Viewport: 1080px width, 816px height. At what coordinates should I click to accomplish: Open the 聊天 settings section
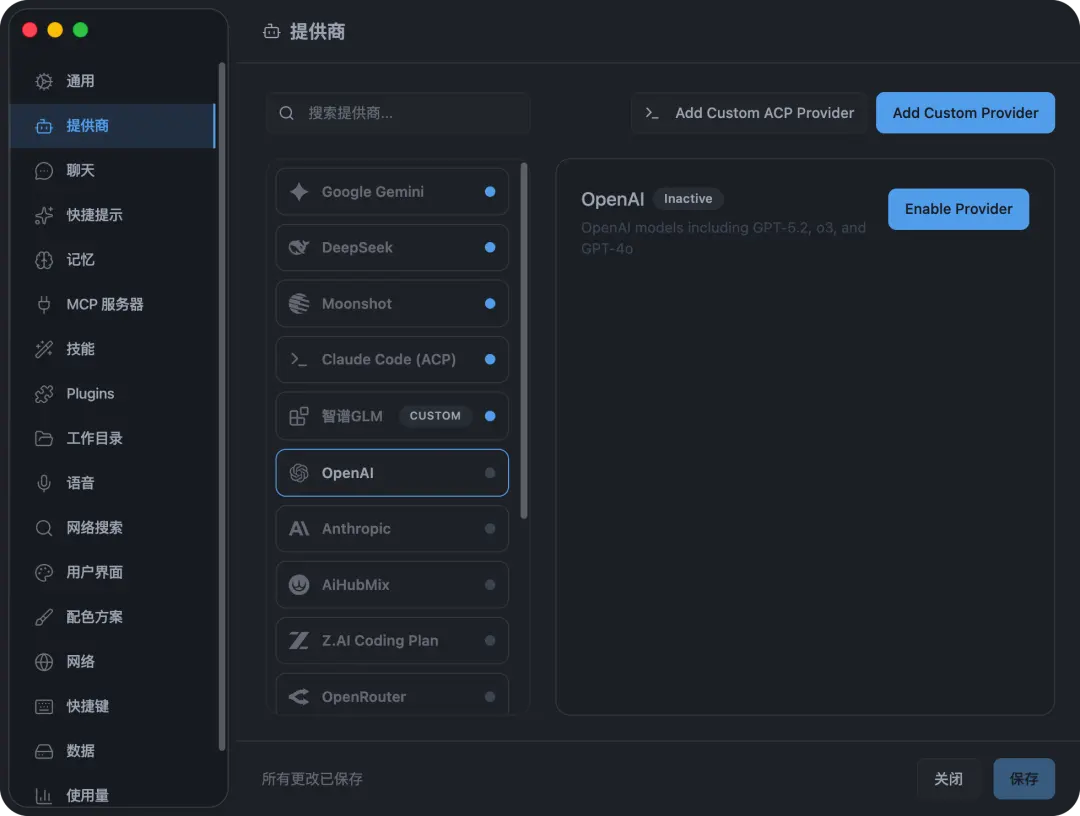(x=113, y=171)
